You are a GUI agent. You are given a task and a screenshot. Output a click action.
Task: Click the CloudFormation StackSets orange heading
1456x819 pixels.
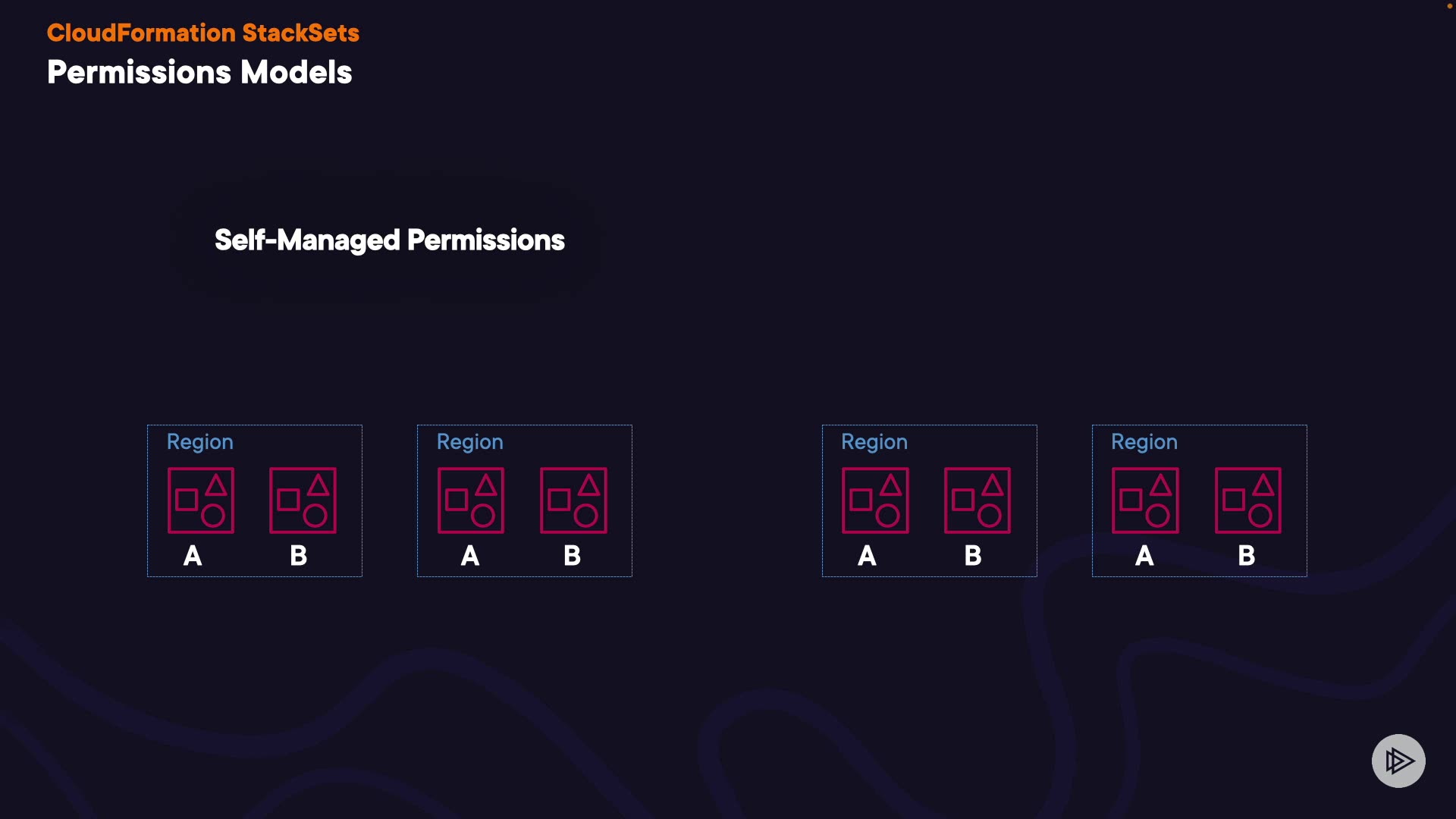202,33
